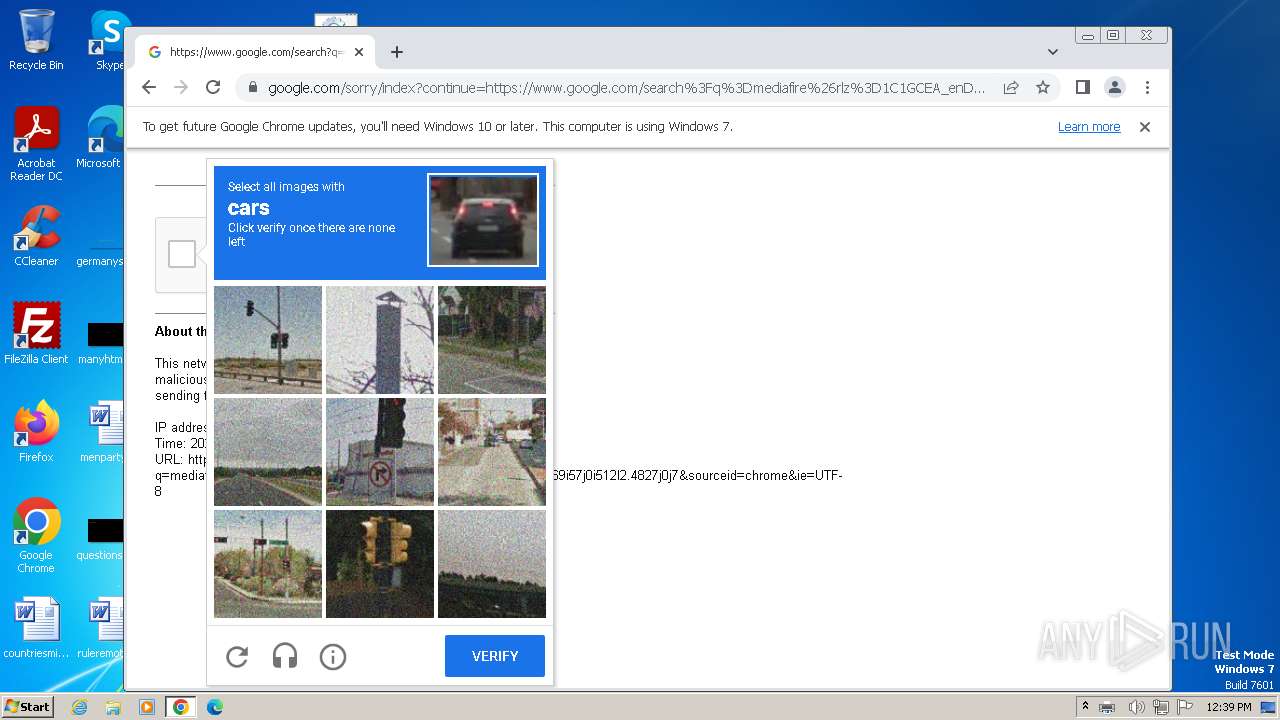Open Google Chrome desktop shortcut
This screenshot has height=720, width=1280.
point(36,535)
